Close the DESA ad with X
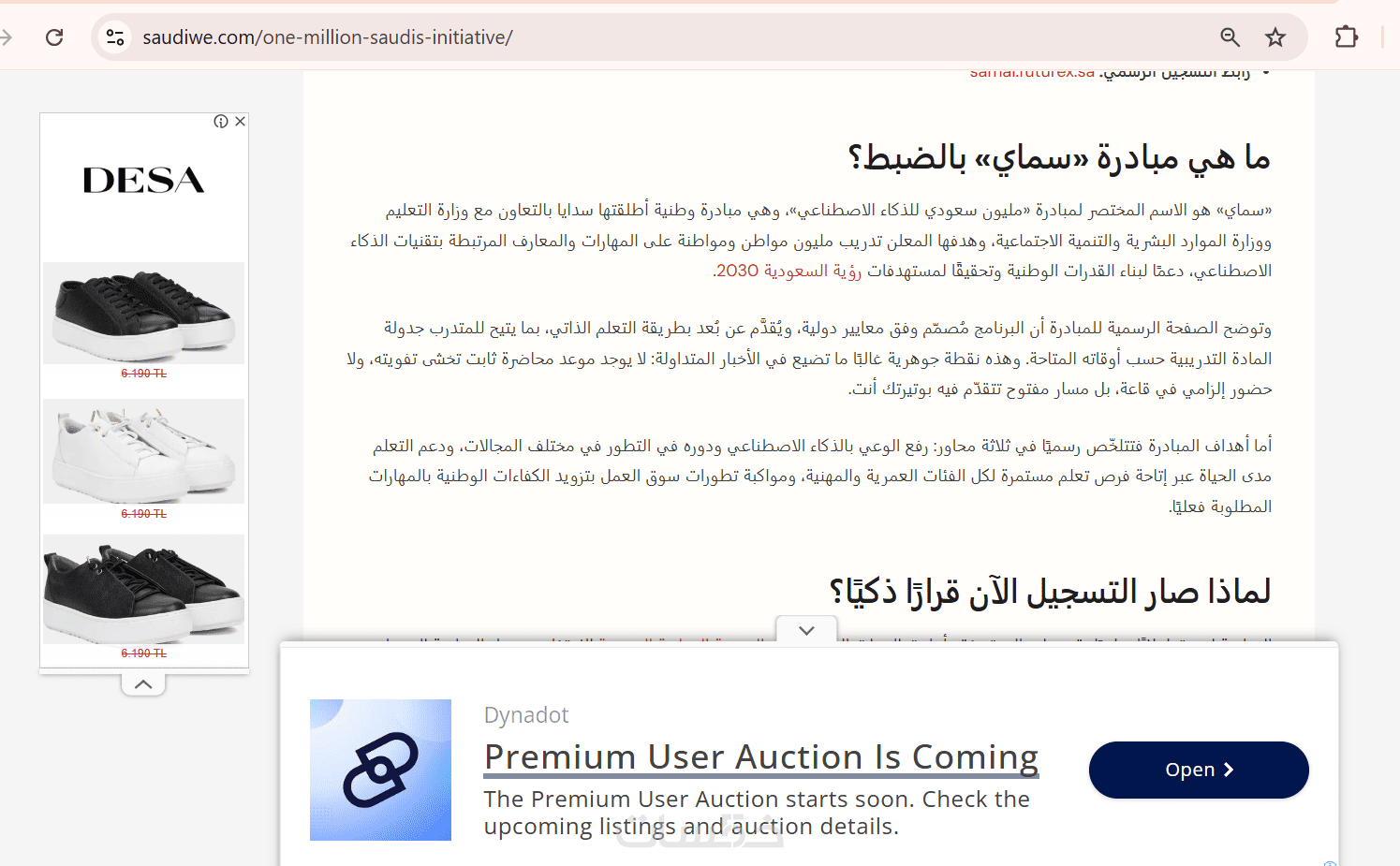1400x866 pixels. coord(241,121)
